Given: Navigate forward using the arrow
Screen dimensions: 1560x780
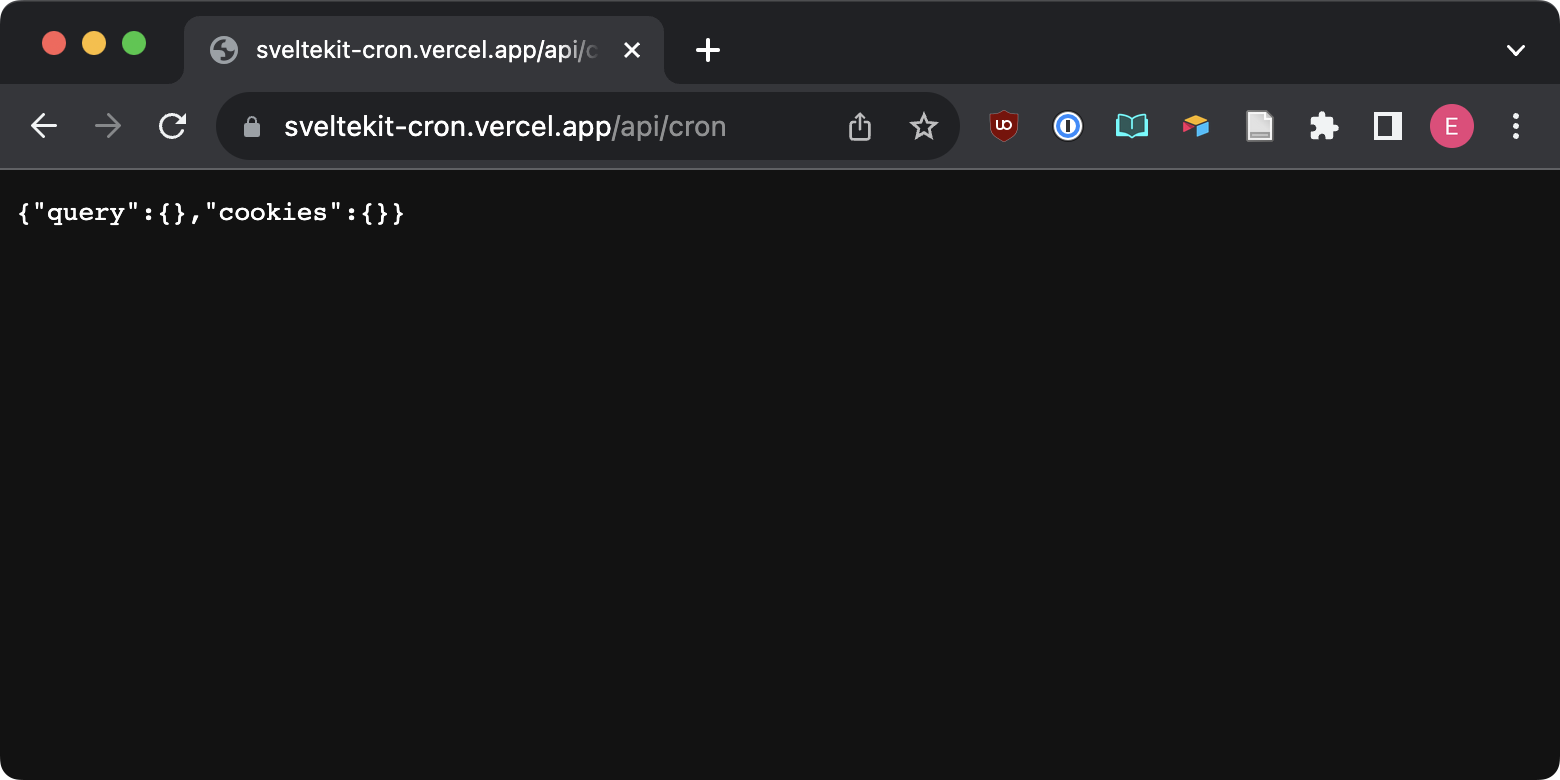Looking at the screenshot, I should (x=108, y=126).
